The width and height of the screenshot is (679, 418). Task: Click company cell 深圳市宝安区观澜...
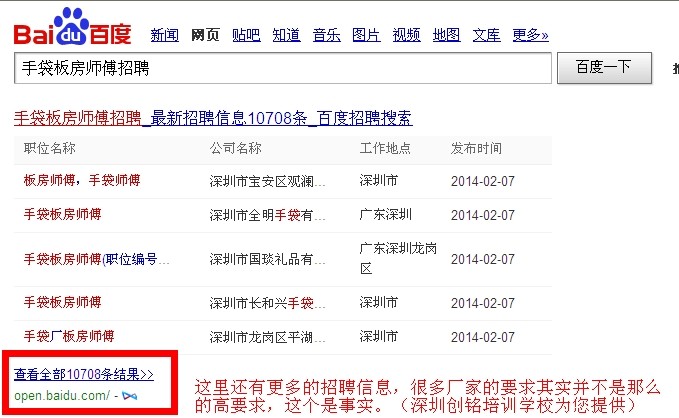[267, 181]
